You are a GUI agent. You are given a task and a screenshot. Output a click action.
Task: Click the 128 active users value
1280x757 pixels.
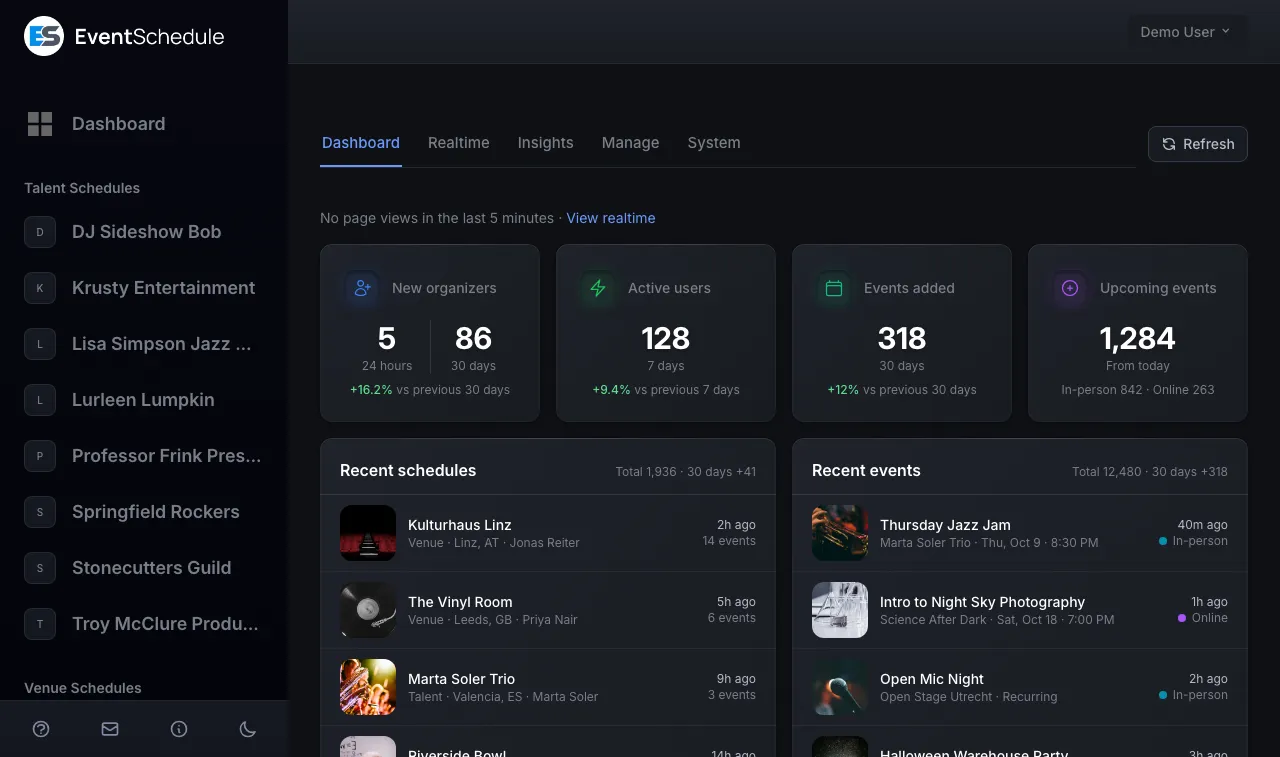click(x=666, y=338)
